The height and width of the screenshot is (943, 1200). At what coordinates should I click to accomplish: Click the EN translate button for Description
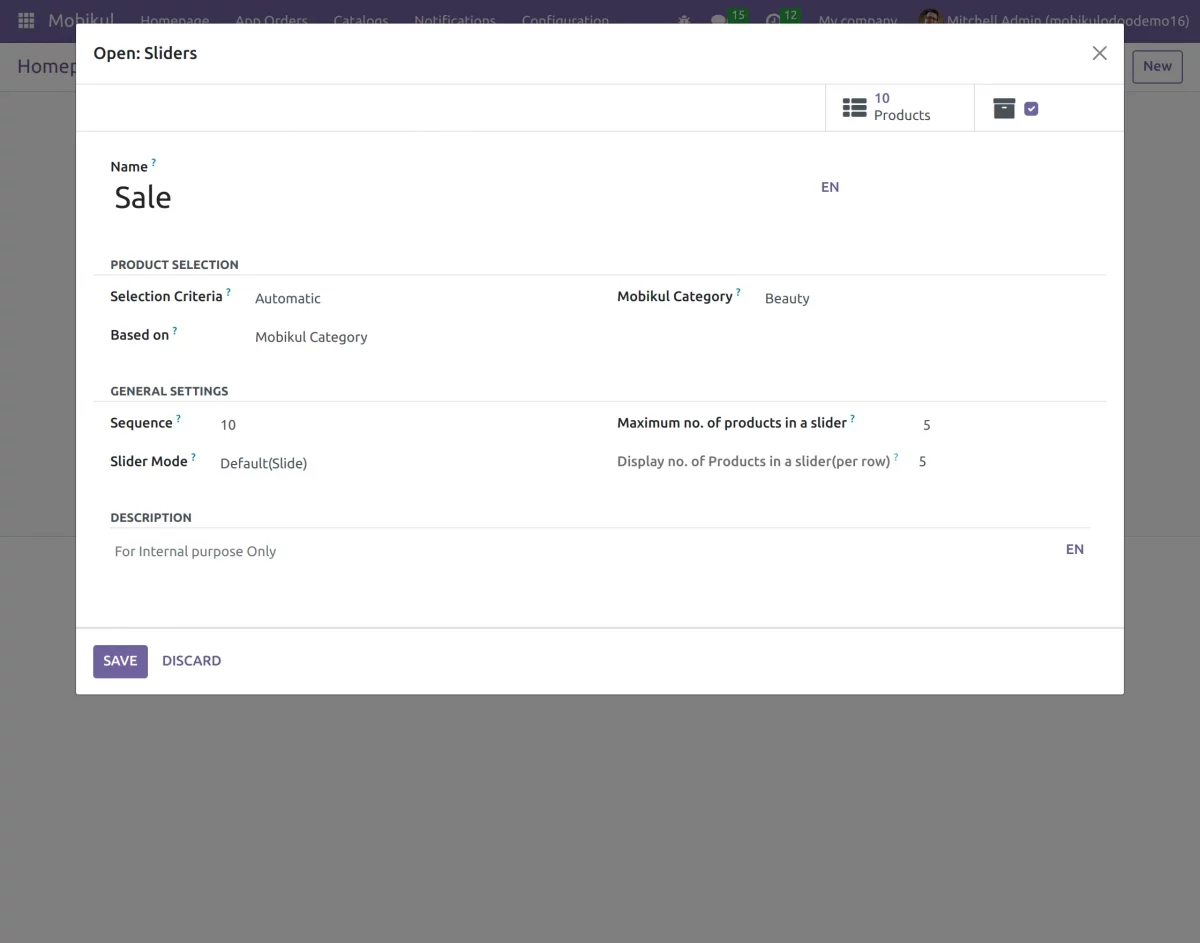(x=1075, y=549)
